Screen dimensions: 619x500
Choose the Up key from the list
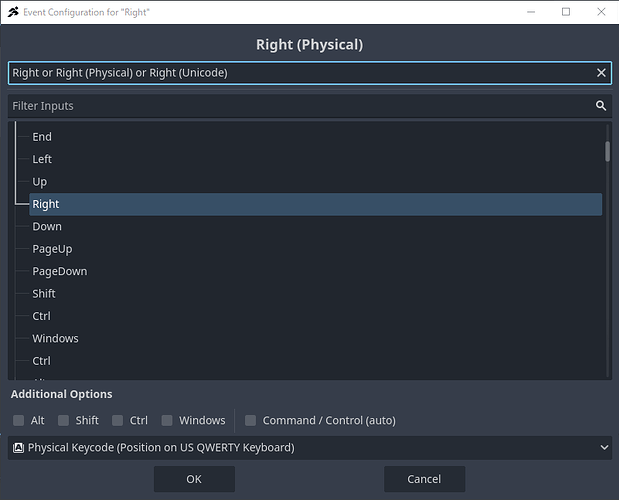click(40, 182)
